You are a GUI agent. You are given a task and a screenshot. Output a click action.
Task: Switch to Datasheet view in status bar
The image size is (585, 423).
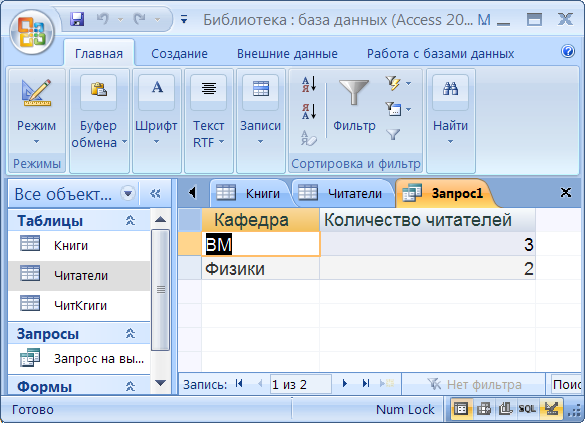pos(461,409)
